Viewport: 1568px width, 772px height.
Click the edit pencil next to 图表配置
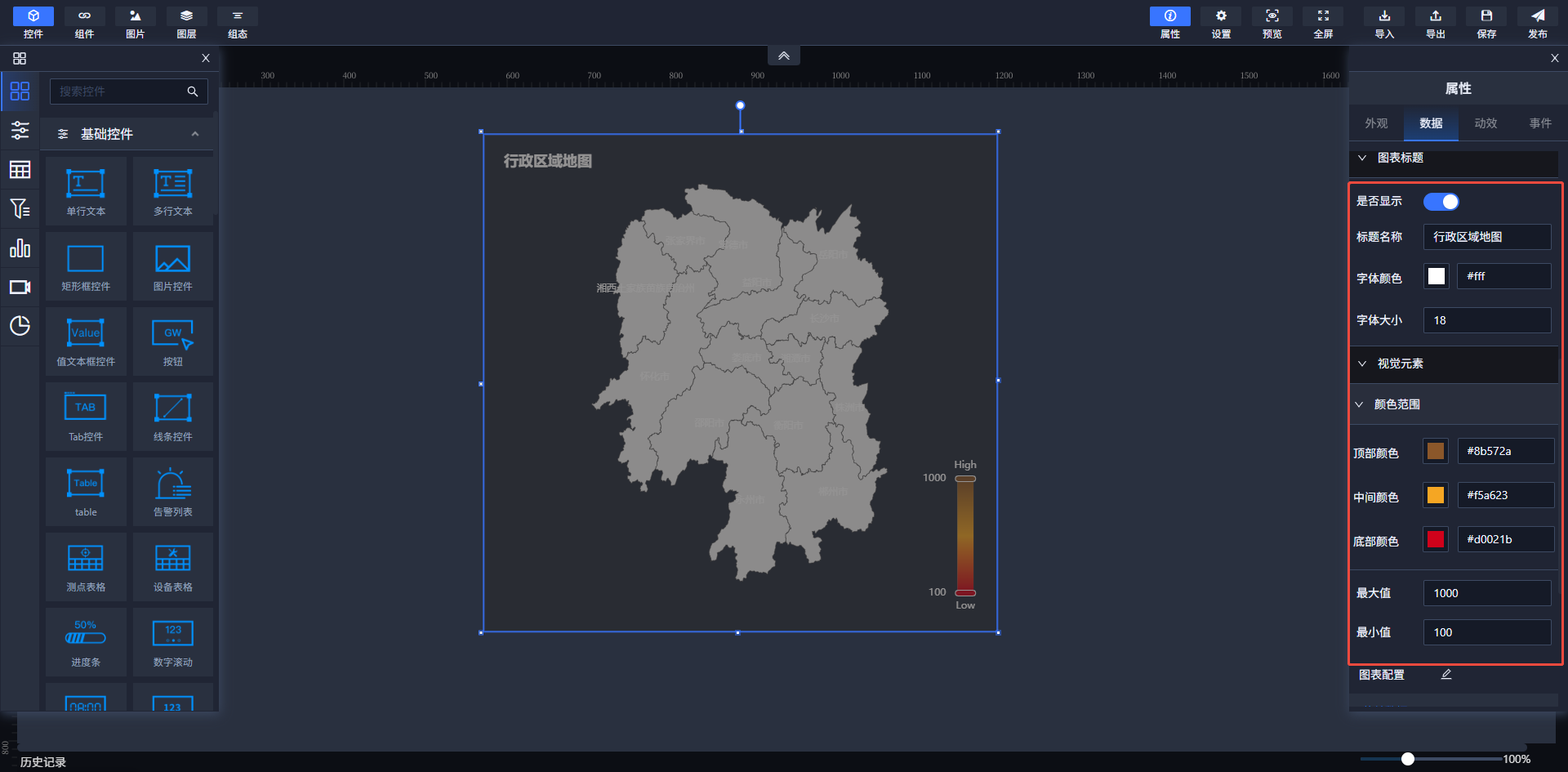coord(1446,675)
